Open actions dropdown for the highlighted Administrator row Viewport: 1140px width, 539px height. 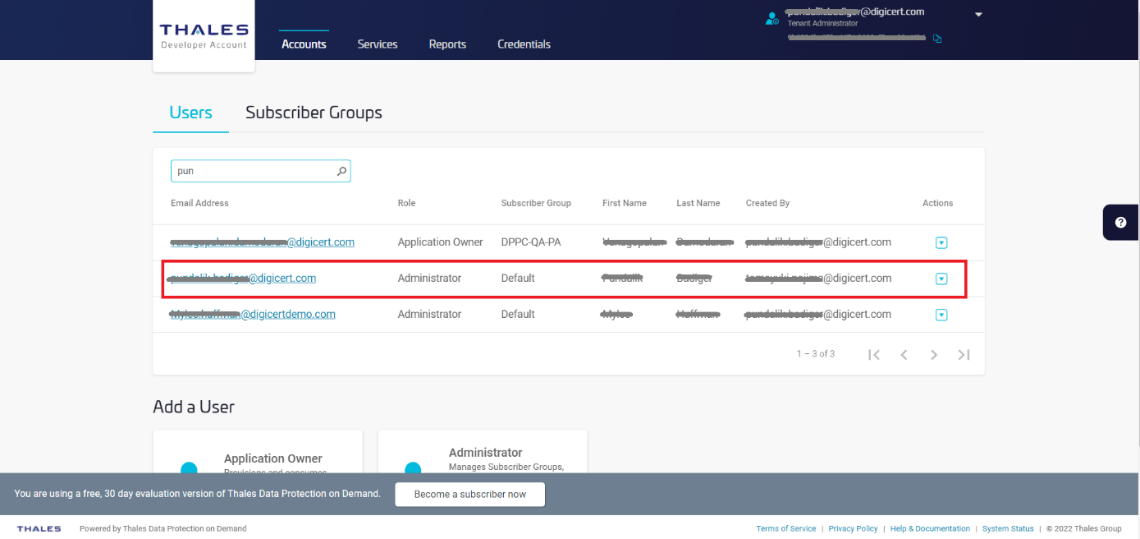[941, 279]
